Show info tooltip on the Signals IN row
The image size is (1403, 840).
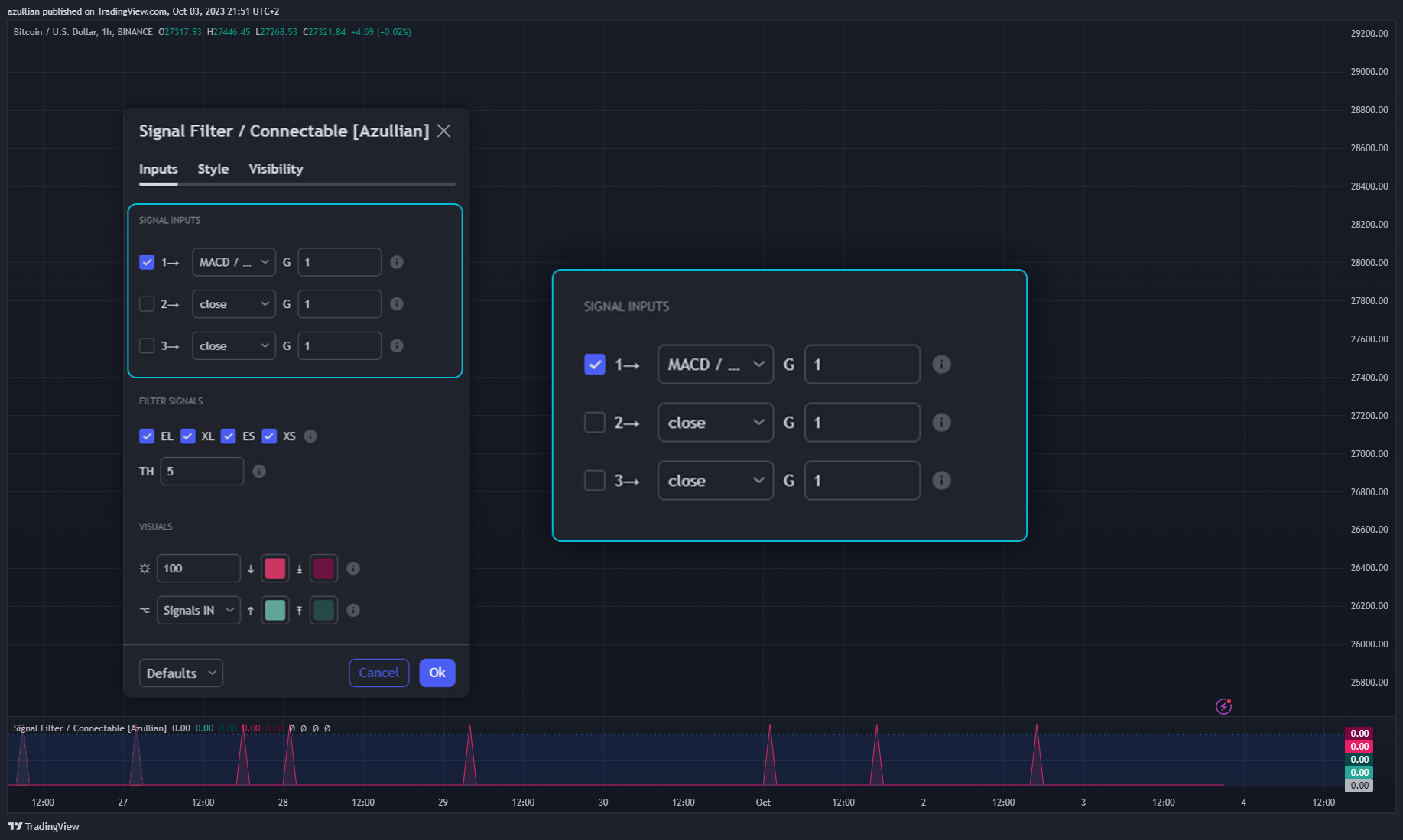click(x=353, y=611)
